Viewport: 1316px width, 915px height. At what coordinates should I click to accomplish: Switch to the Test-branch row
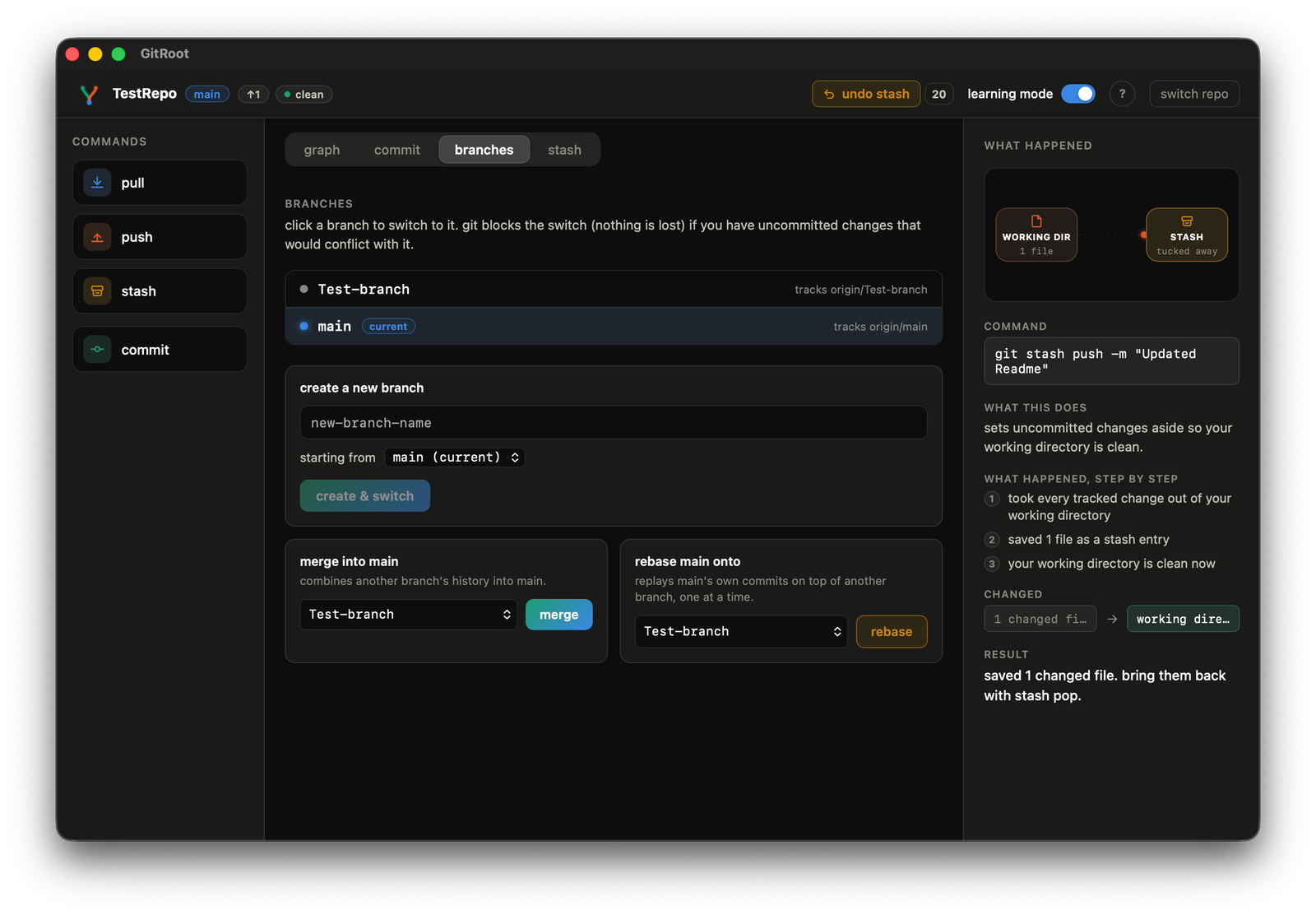tap(614, 290)
